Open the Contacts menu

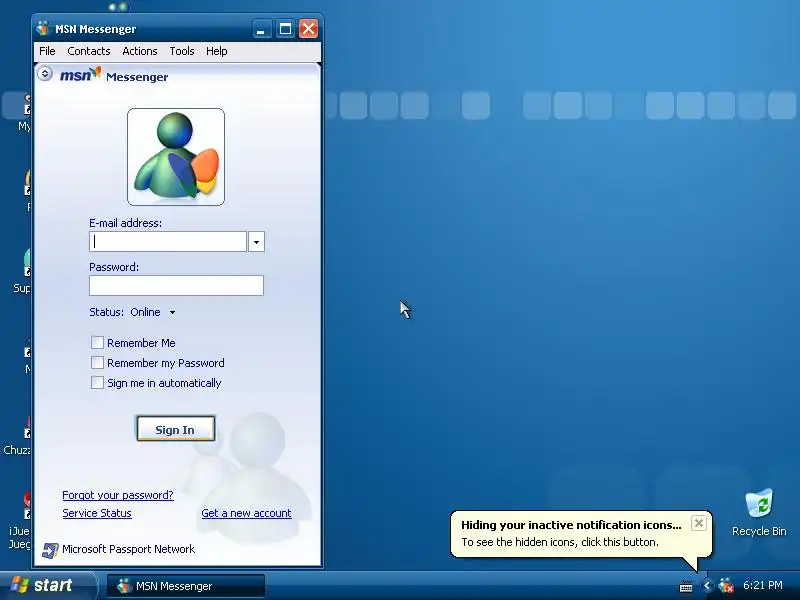pos(89,51)
